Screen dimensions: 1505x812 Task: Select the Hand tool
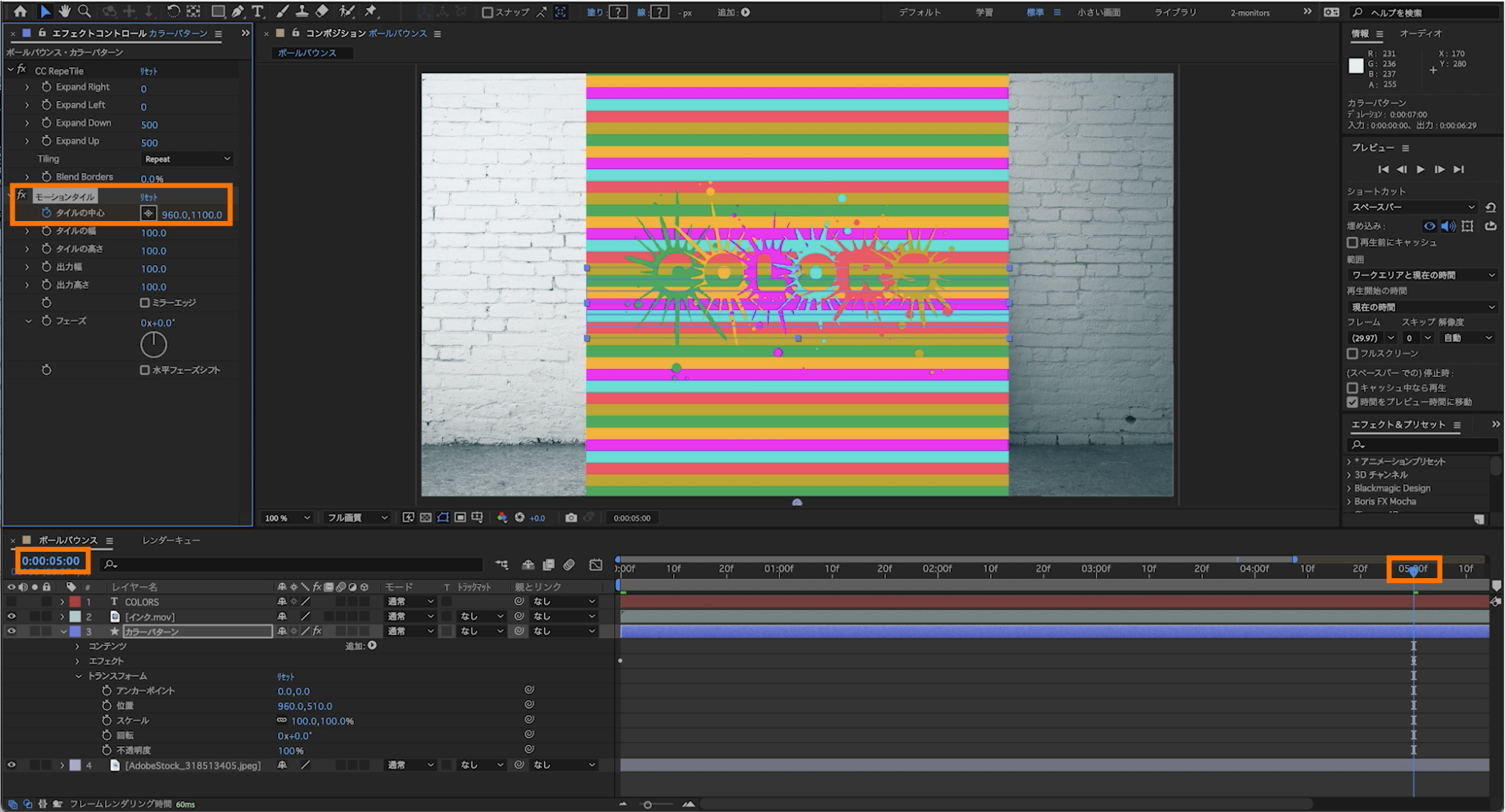coord(65,11)
